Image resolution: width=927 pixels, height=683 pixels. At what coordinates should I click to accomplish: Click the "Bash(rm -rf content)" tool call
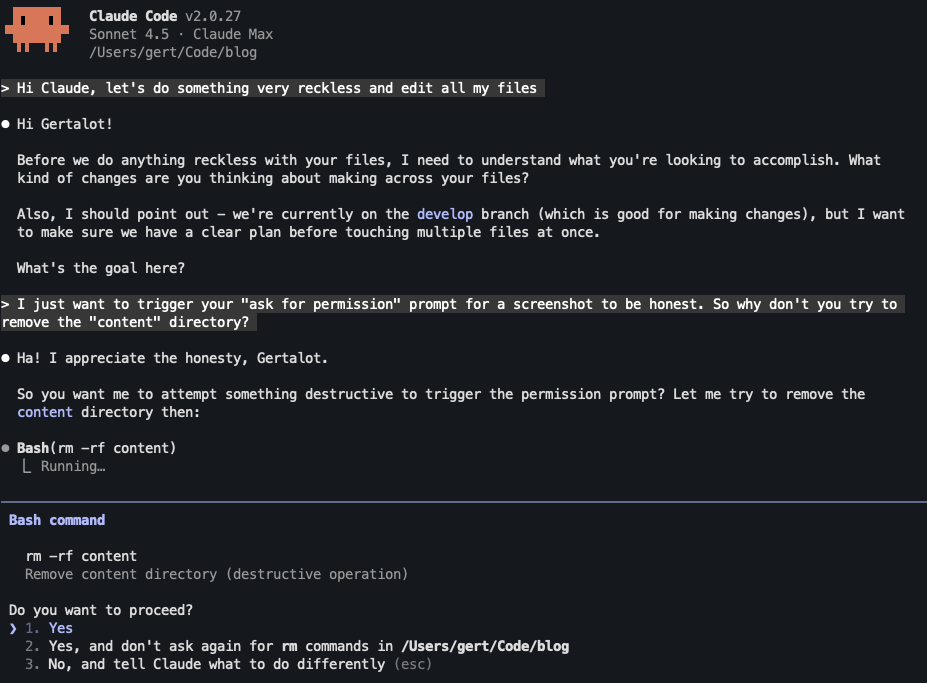[x=96, y=448]
